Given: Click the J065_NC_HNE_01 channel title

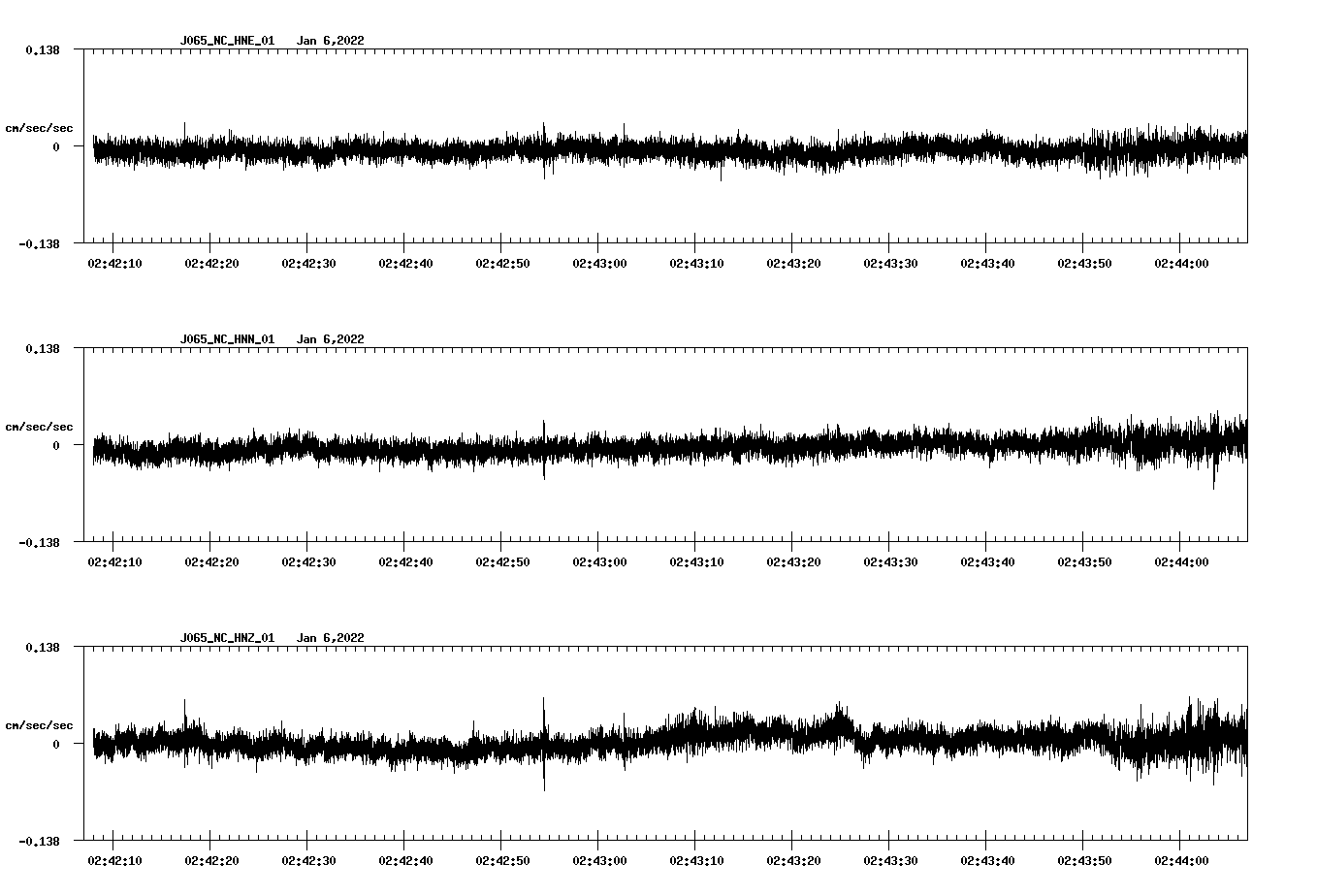Looking at the screenshot, I should (x=227, y=41).
